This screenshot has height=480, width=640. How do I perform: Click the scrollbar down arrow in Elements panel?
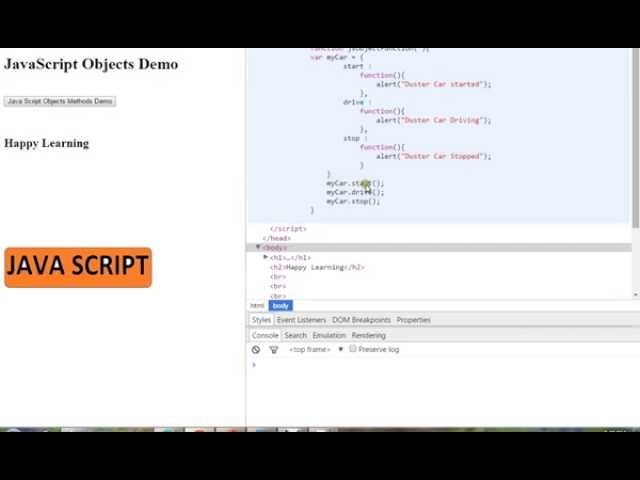[x=636, y=294]
